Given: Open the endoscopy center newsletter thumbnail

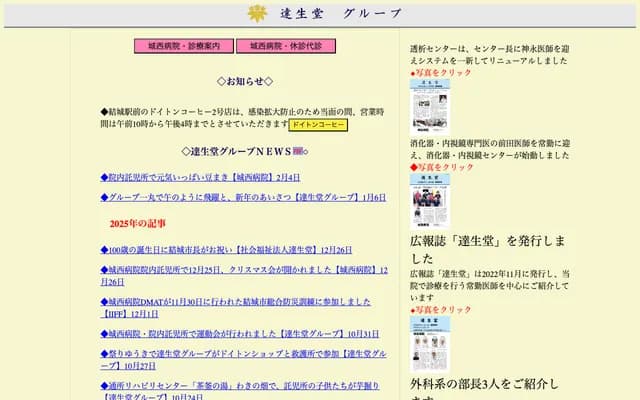Looking at the screenshot, I should tap(430, 202).
